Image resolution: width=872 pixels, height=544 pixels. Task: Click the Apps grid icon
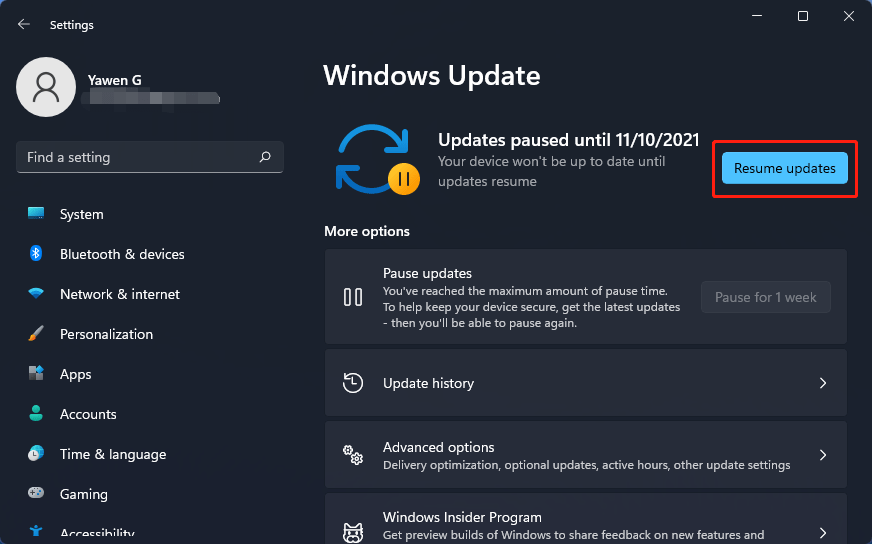[x=36, y=373]
